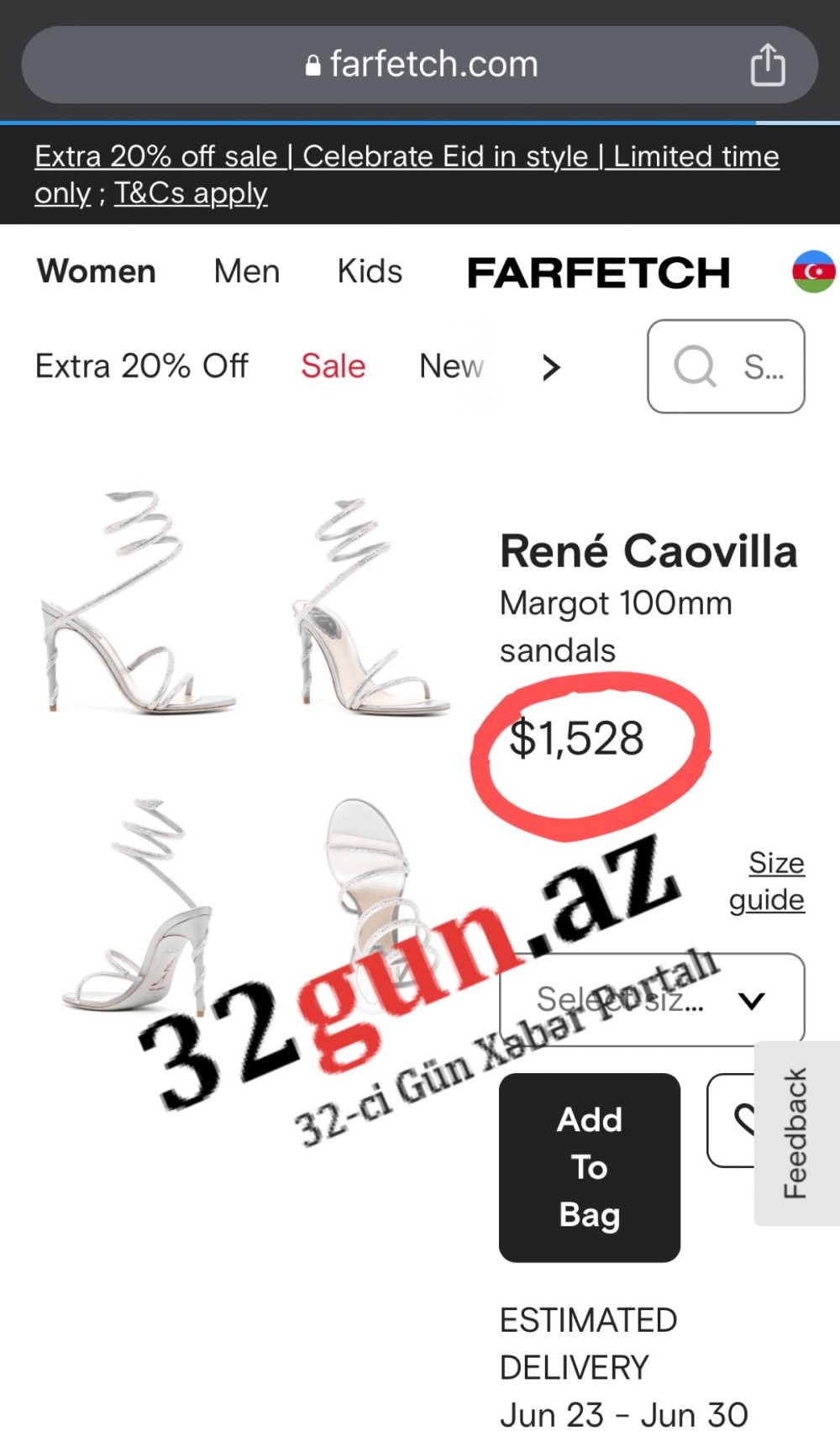840x1431 pixels.
Task: Switch to the Men tab
Action: tap(247, 271)
